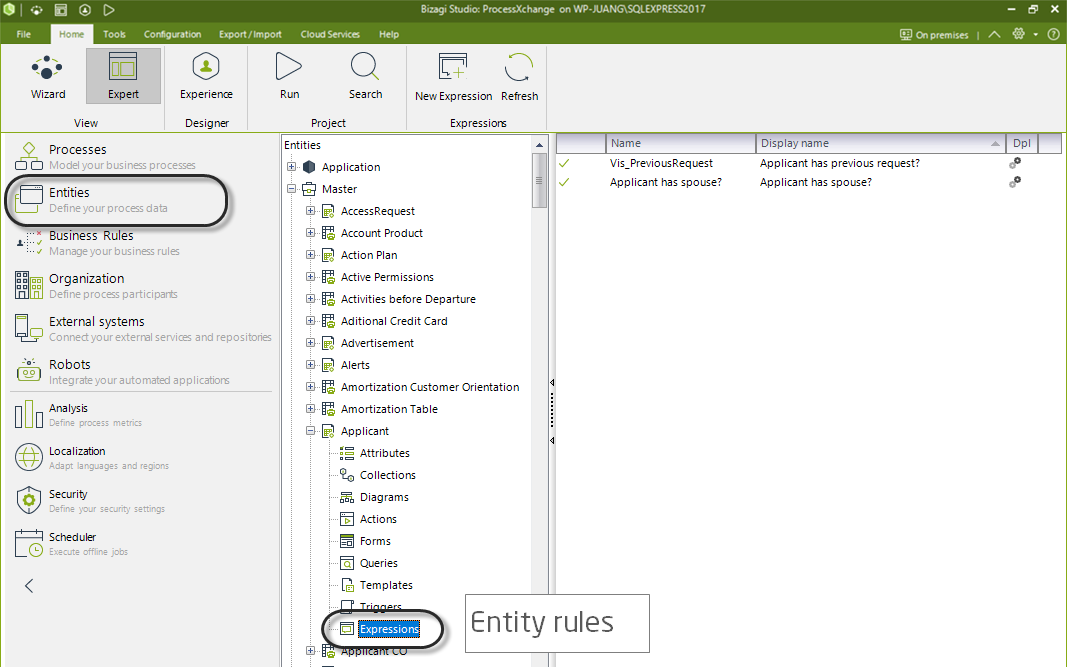This screenshot has height=667, width=1067.
Task: Open the Cloud Services ribbon tab
Action: click(330, 34)
